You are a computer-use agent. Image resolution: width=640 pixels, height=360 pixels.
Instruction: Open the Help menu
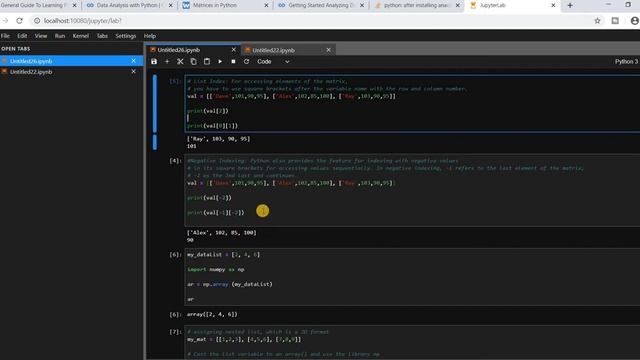point(150,36)
